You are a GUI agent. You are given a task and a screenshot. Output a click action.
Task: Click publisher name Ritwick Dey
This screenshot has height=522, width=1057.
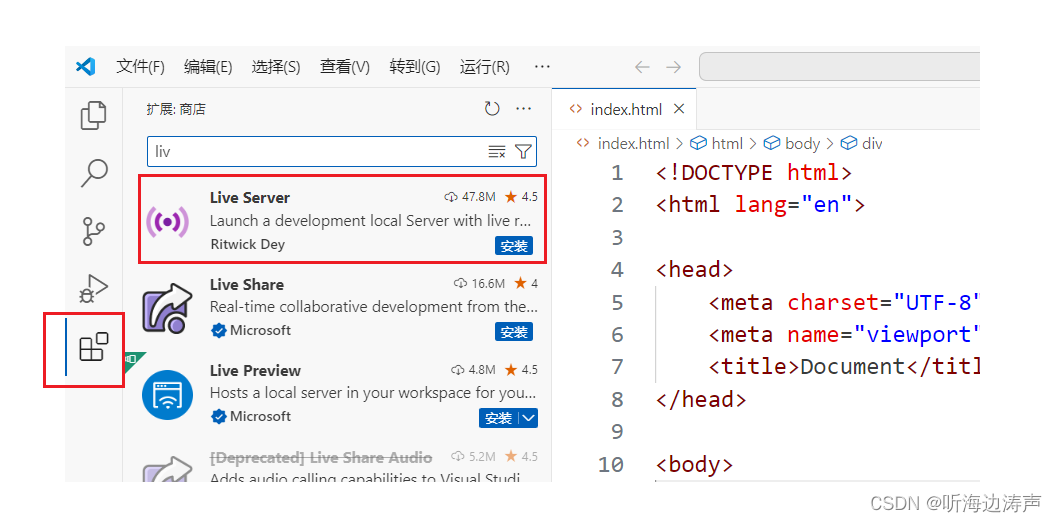(247, 244)
